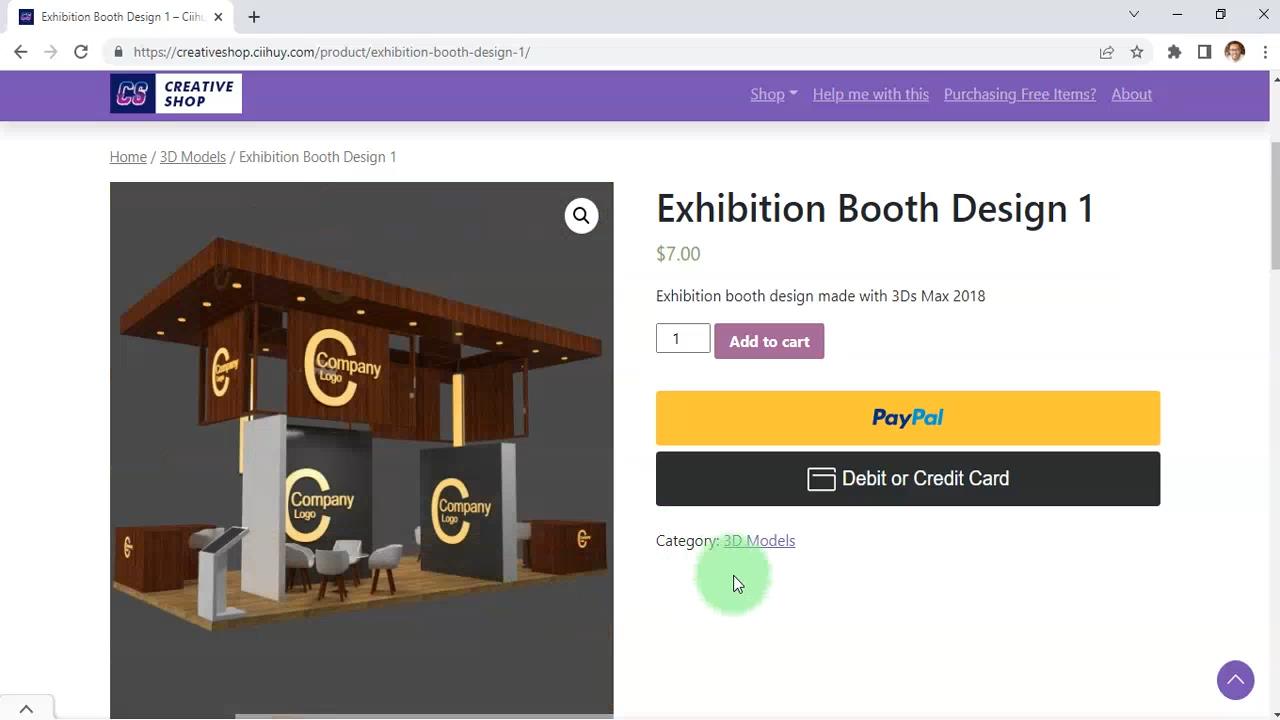Image resolution: width=1280 pixels, height=720 pixels.
Task: Bookmark this page with the star icon
Action: click(1137, 52)
